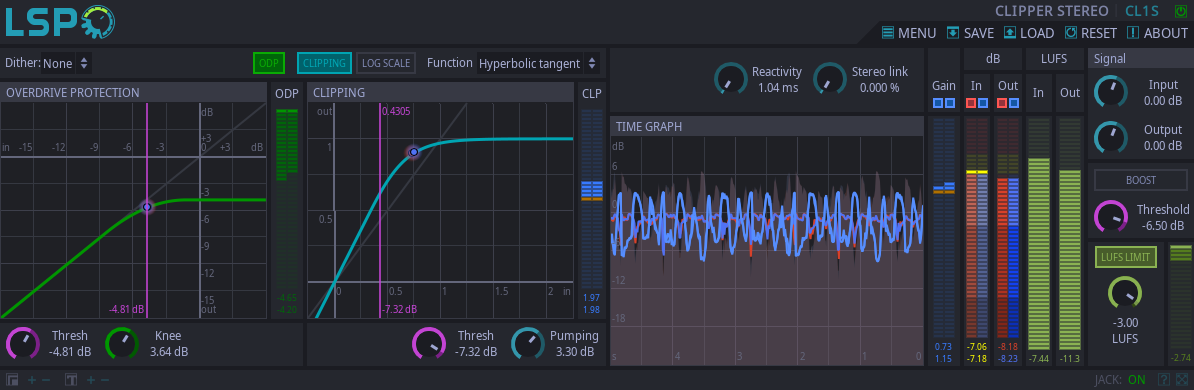Click the green Knee knob
The height and width of the screenshot is (390, 1194).
click(x=121, y=344)
